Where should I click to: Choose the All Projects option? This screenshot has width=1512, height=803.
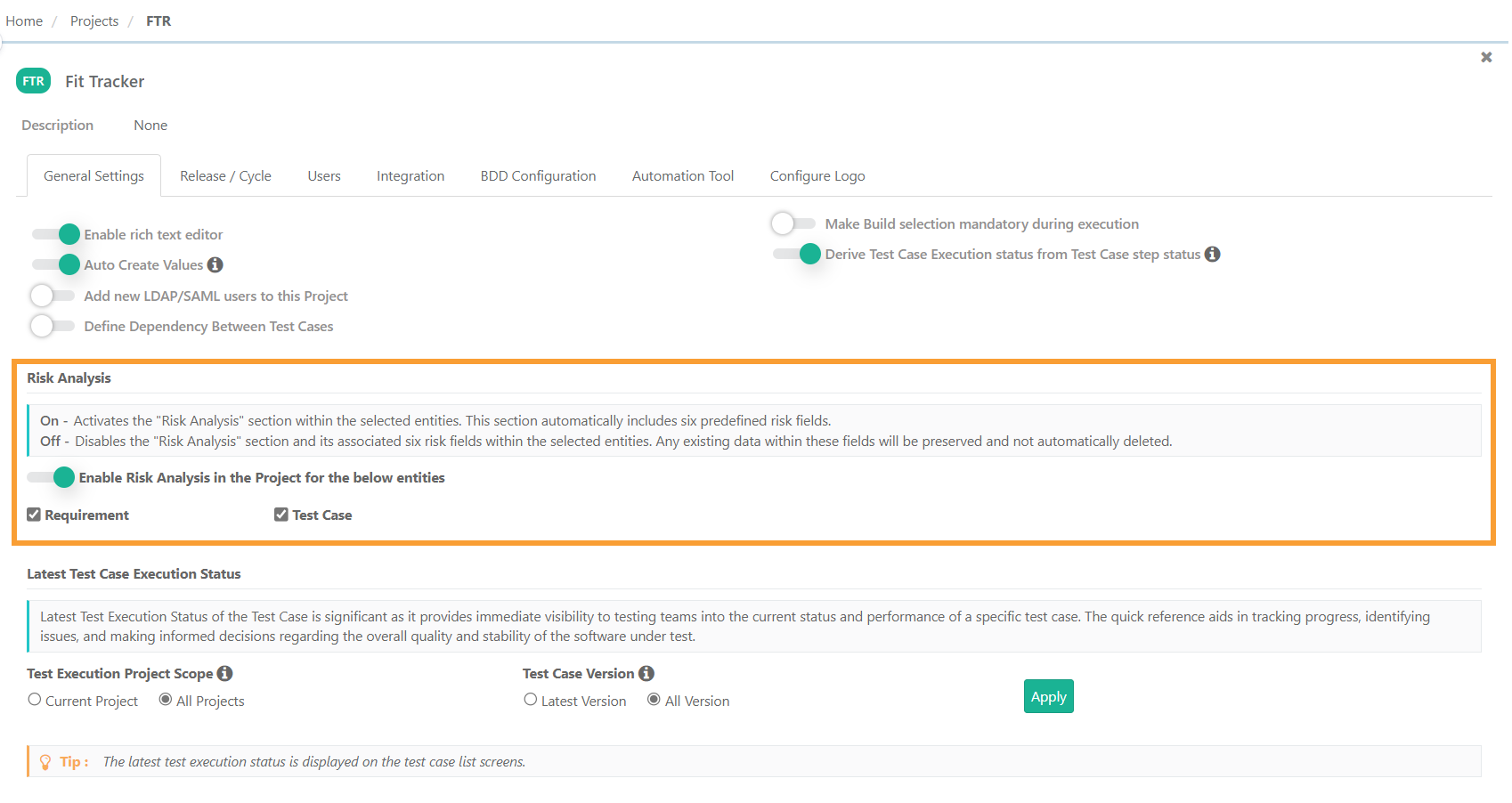tap(165, 700)
